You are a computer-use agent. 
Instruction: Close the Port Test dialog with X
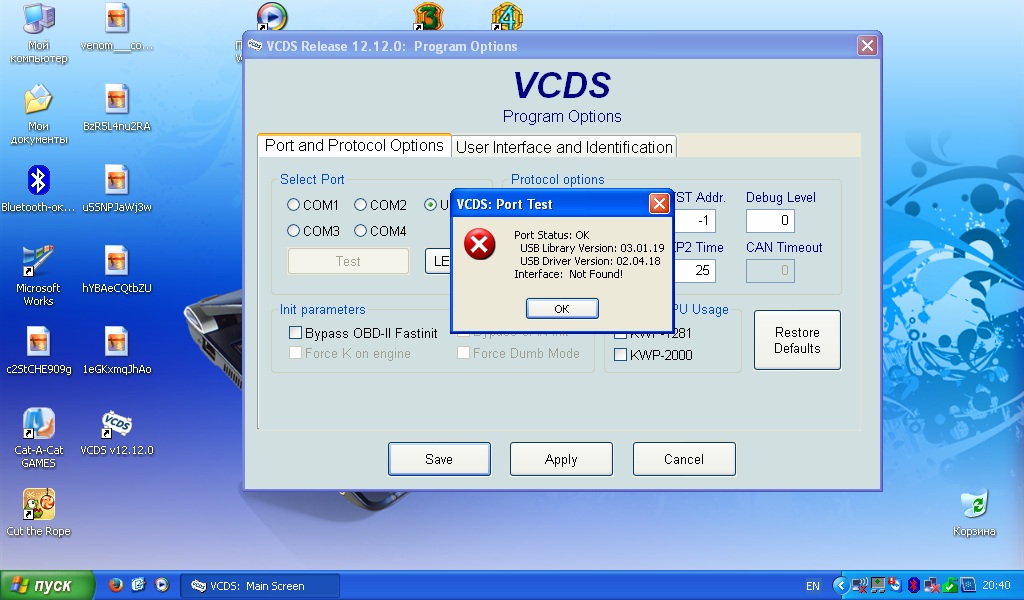pos(659,204)
